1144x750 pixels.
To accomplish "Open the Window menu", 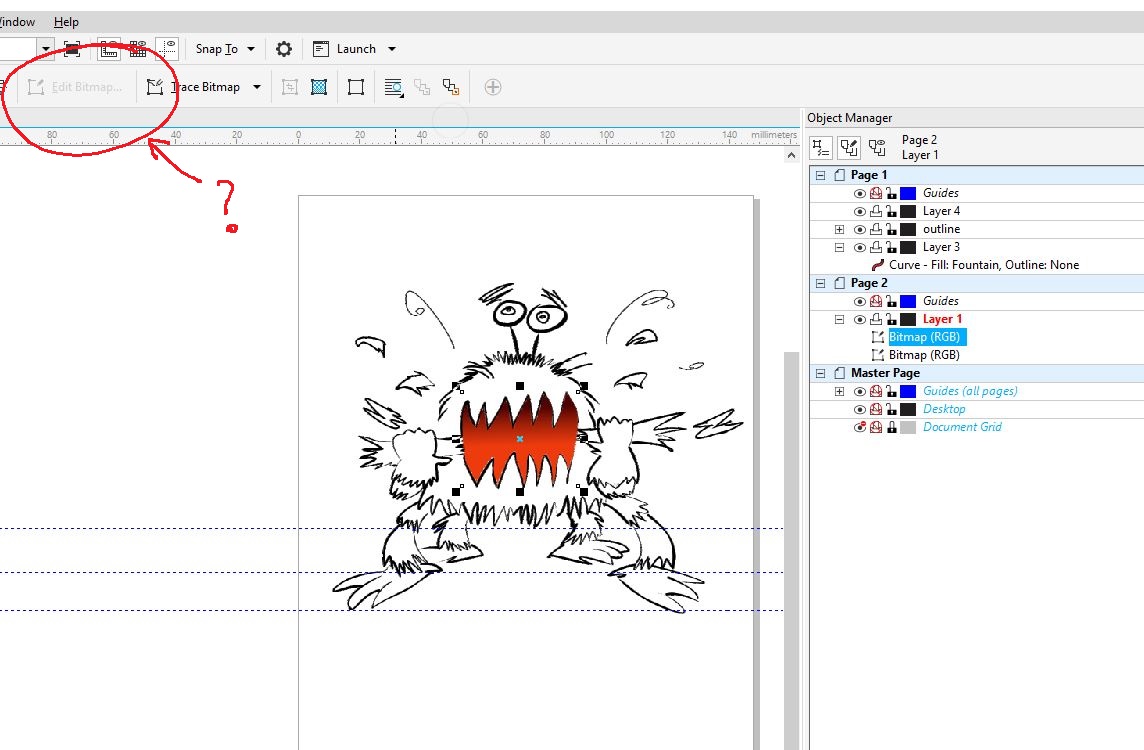I will point(18,21).
